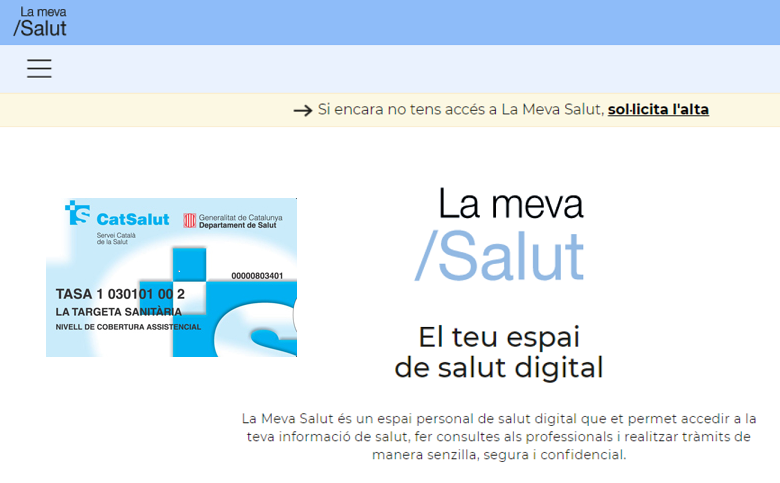This screenshot has height=483, width=780.
Task: Click "TASA 1 030101 00 2" on card
Action: (x=120, y=294)
